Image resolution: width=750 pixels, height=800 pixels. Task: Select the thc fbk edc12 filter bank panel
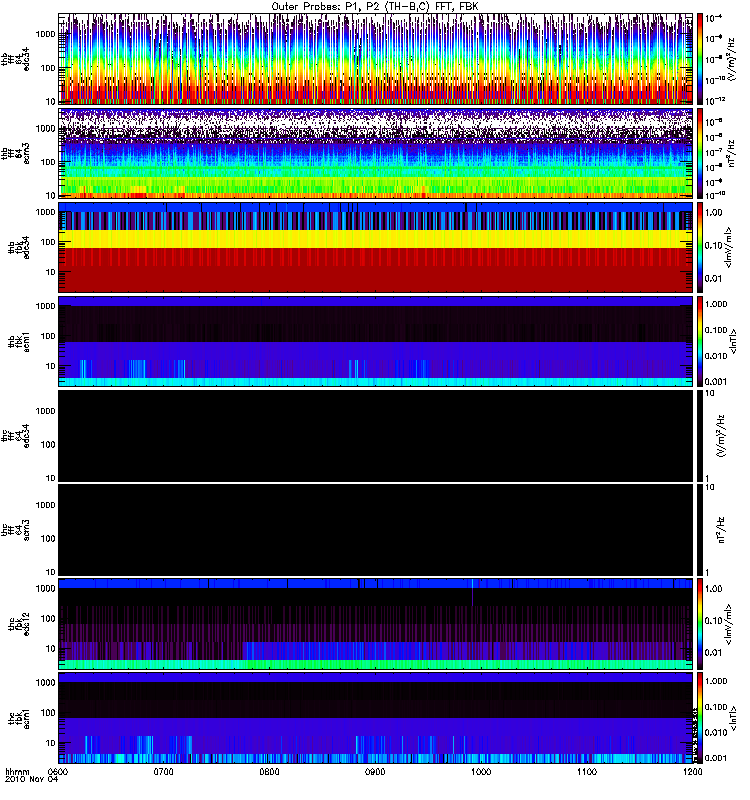tap(376, 623)
